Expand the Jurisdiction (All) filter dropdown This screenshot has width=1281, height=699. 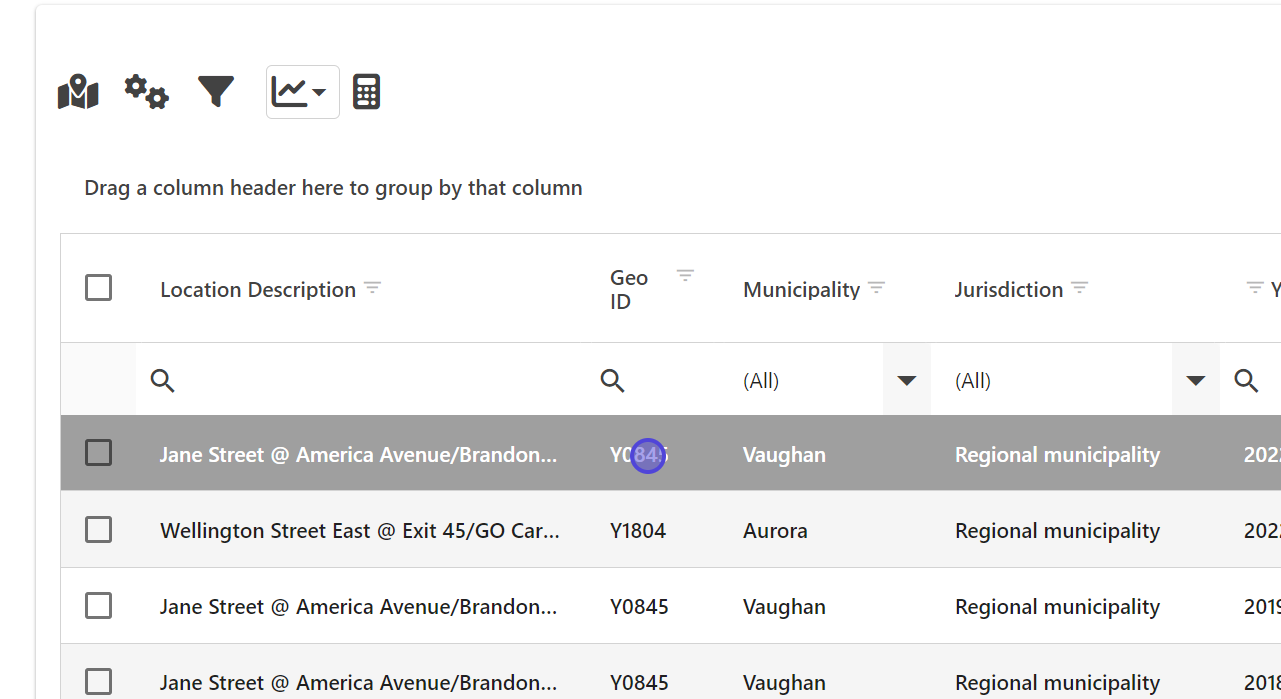pyautogui.click(x=1195, y=380)
